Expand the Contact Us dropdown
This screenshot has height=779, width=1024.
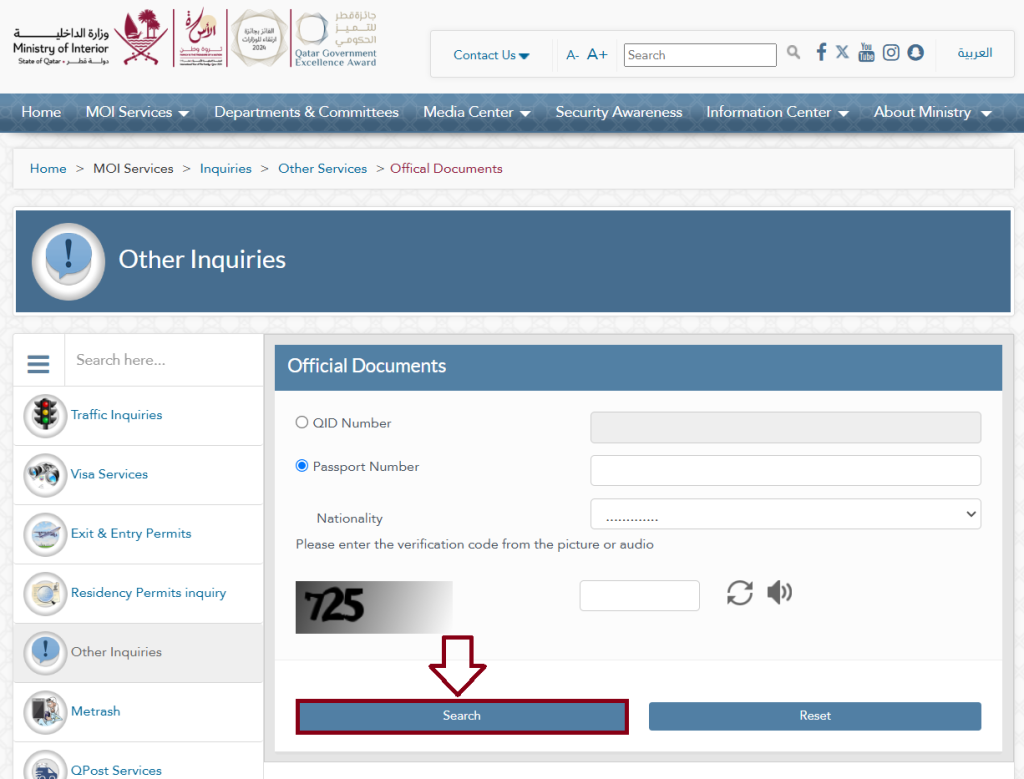coord(491,56)
